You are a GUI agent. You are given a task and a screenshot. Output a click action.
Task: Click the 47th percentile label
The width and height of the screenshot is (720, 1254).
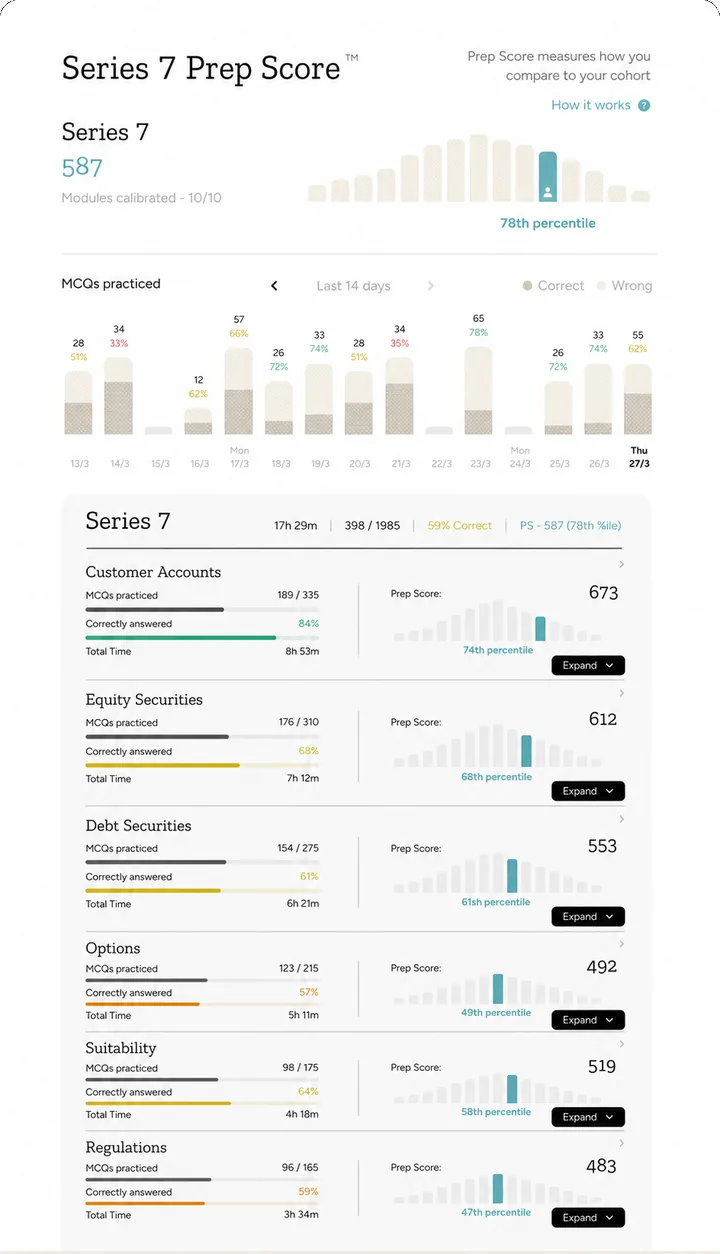click(496, 1213)
